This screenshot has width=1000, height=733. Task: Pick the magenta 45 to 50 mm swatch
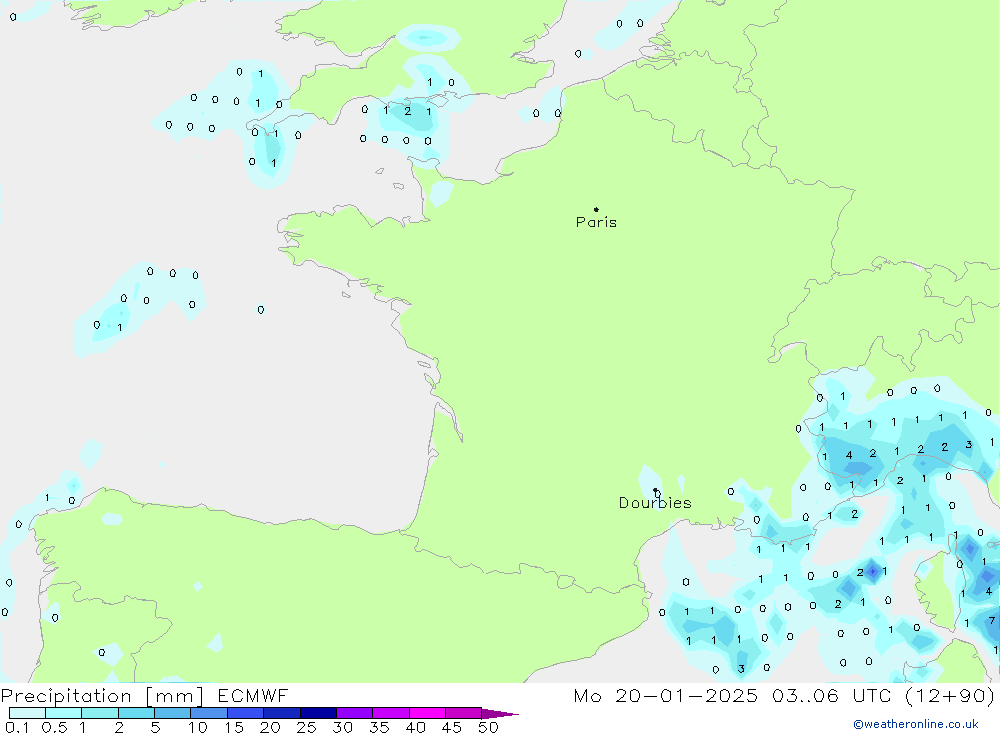[463, 714]
